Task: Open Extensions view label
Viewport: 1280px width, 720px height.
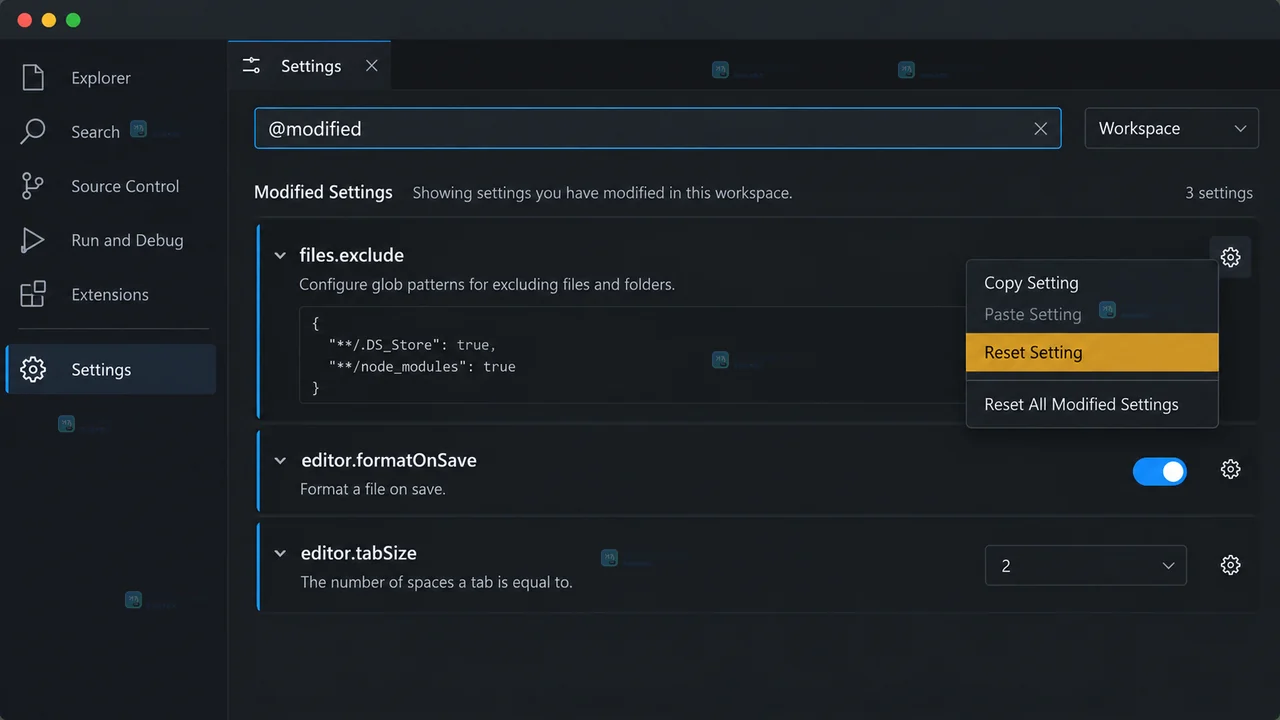Action: click(110, 294)
